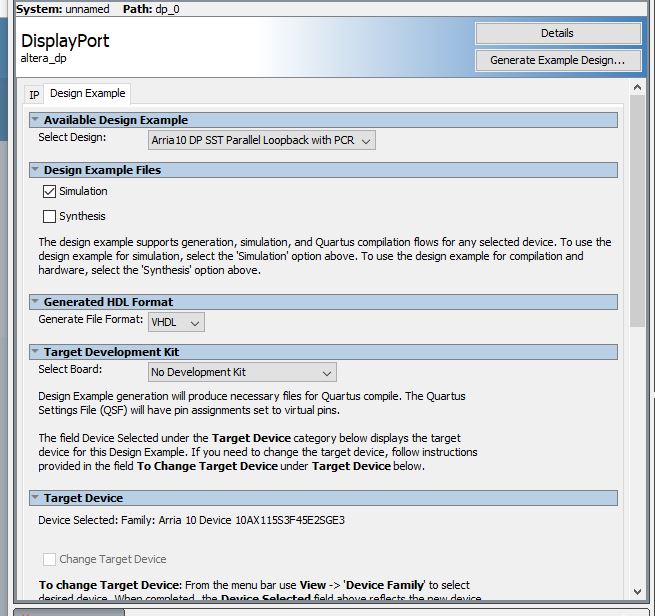The height and width of the screenshot is (616, 655).
Task: Select the Design Example tab
Action: [87, 94]
